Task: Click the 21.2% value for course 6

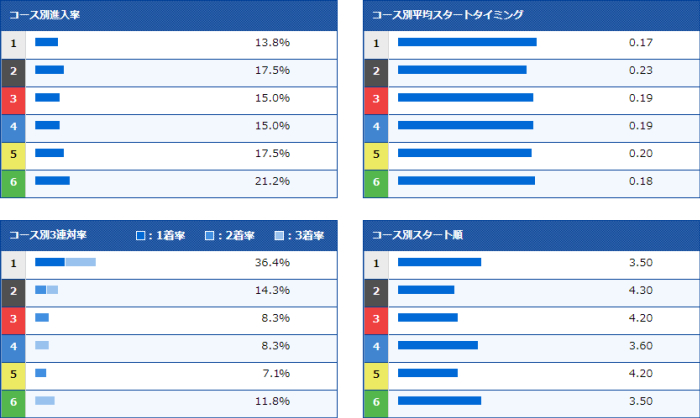Action: tap(272, 181)
